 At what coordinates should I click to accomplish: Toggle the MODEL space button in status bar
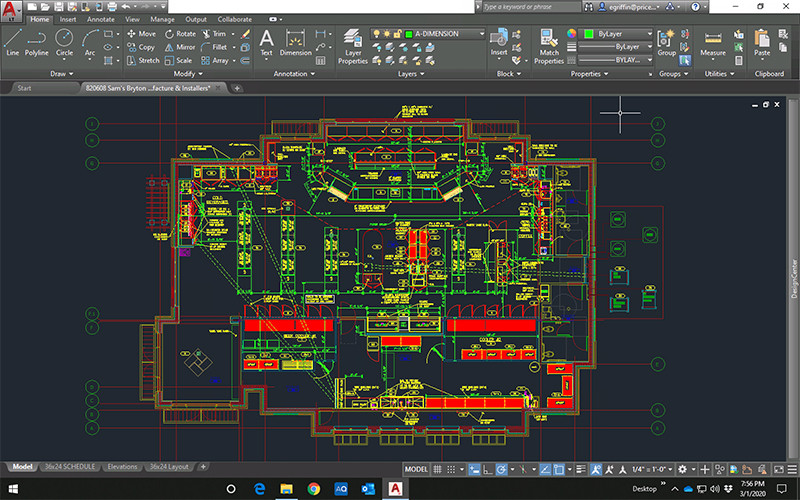(x=416, y=468)
